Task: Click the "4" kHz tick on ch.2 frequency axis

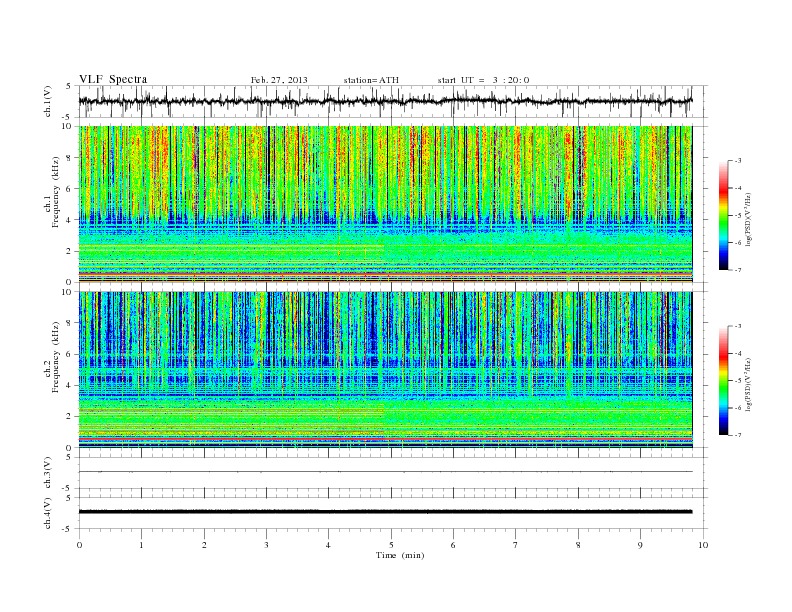Action: click(x=69, y=385)
